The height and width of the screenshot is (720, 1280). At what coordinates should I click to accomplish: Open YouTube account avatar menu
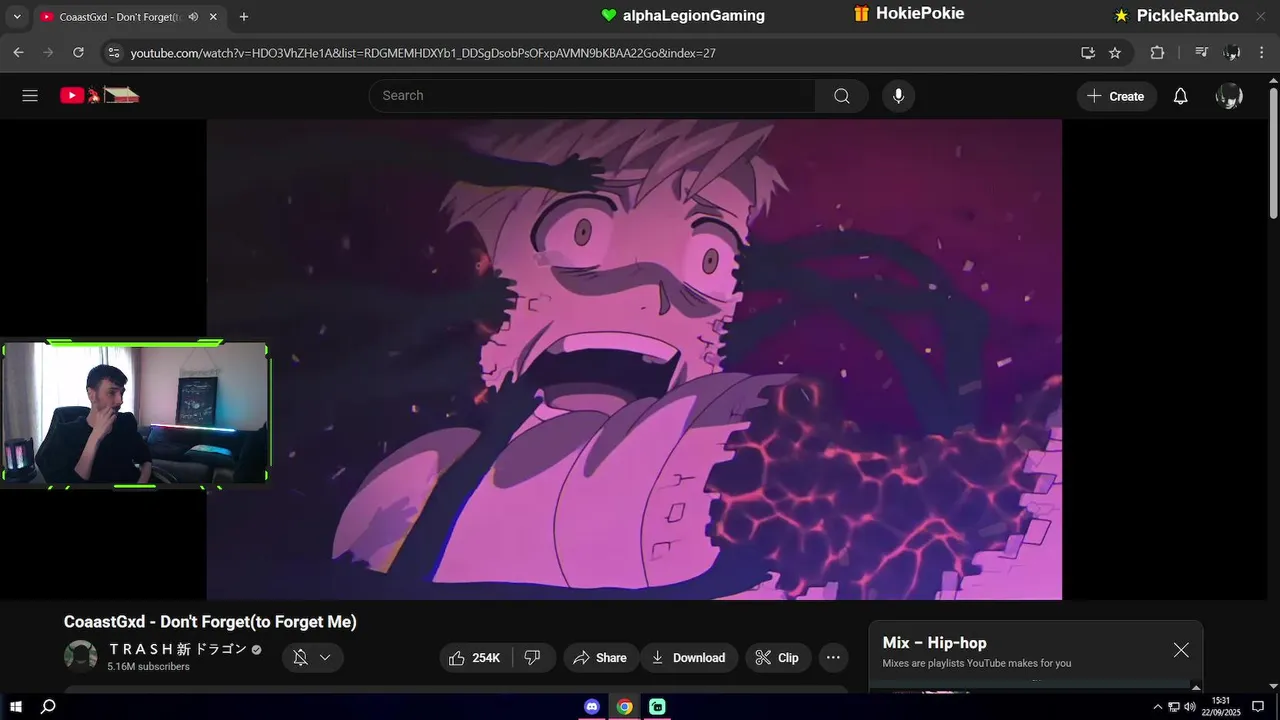pos(1229,96)
